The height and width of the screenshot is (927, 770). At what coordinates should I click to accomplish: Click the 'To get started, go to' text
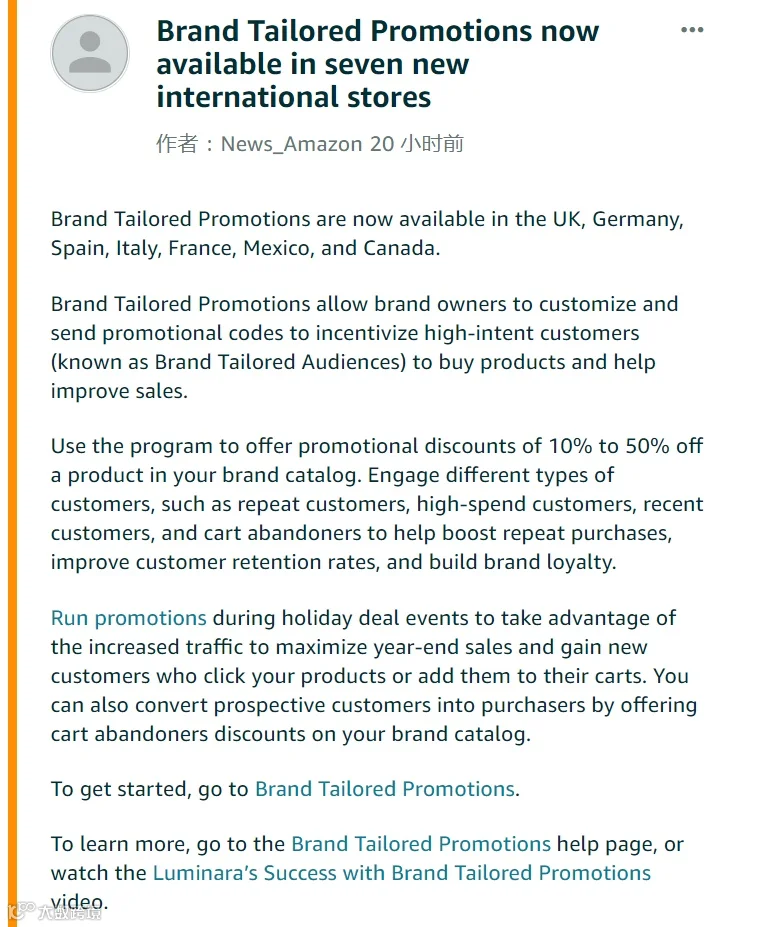[150, 789]
